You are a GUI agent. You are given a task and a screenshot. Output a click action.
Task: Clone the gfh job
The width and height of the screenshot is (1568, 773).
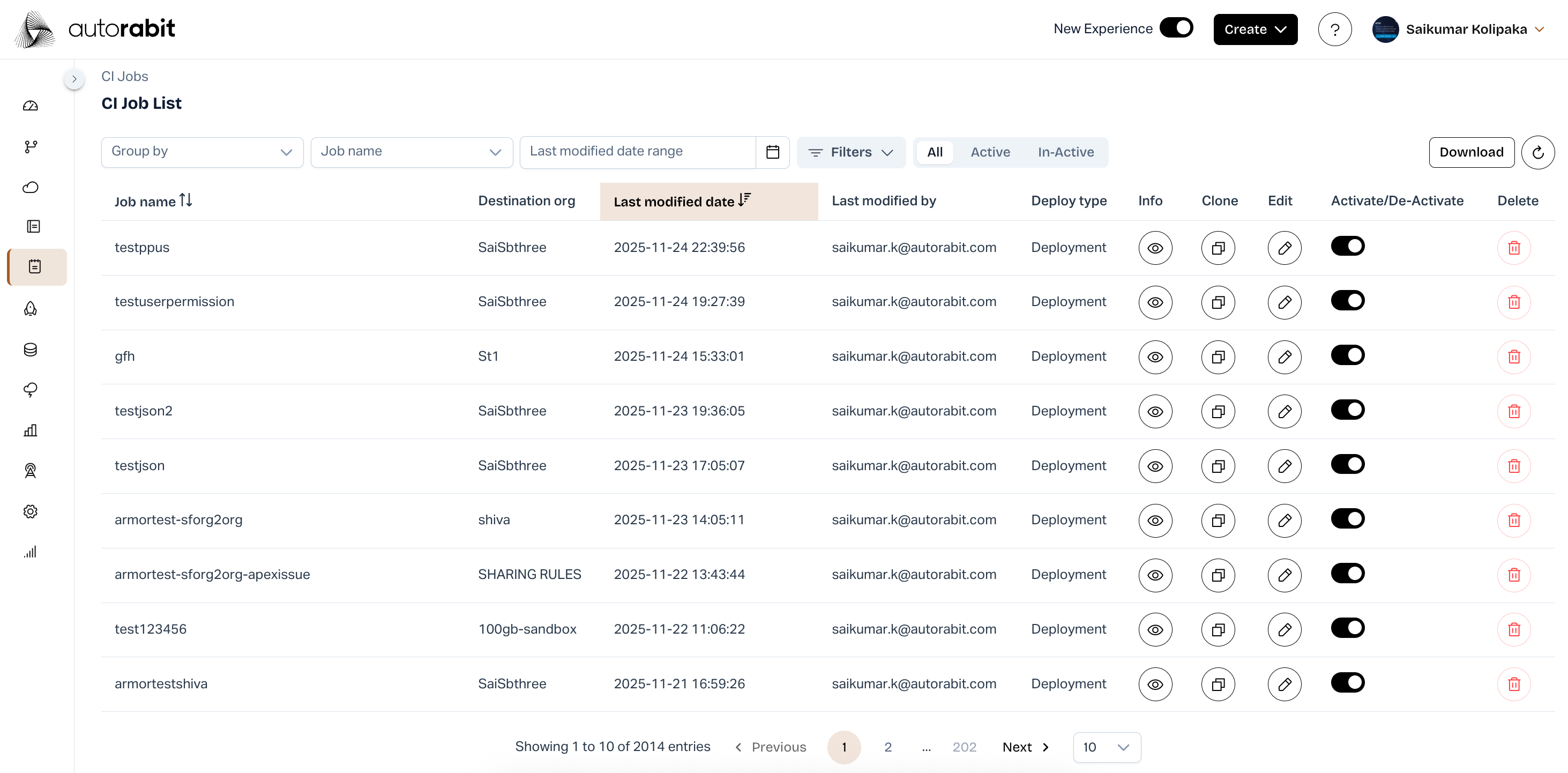pyautogui.click(x=1218, y=356)
